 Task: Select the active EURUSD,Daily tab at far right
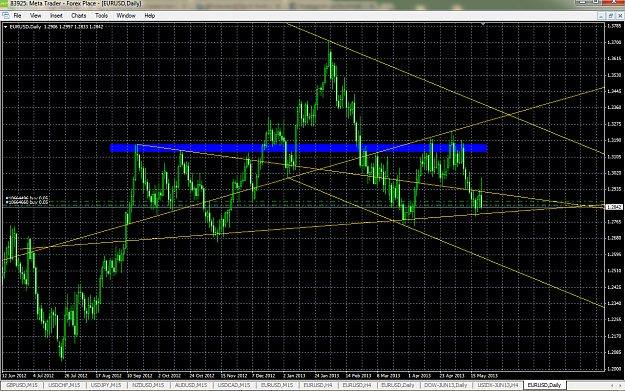pyautogui.click(x=544, y=385)
